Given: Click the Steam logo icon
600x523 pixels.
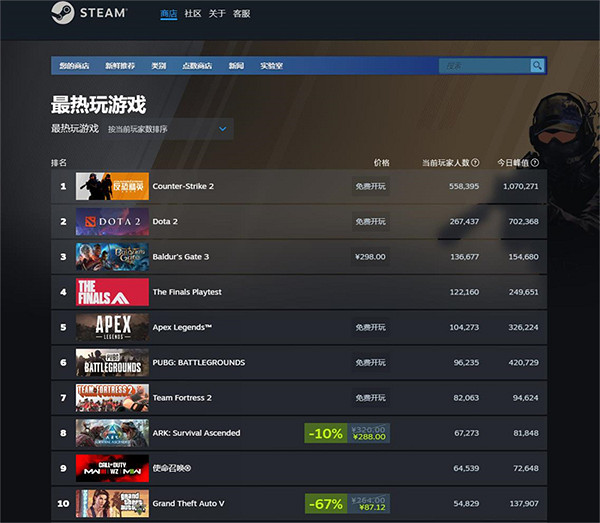Looking at the screenshot, I should click(x=62, y=13).
